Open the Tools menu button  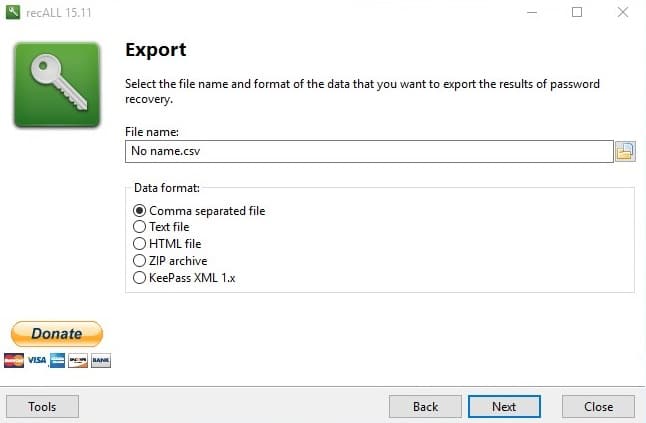42,407
